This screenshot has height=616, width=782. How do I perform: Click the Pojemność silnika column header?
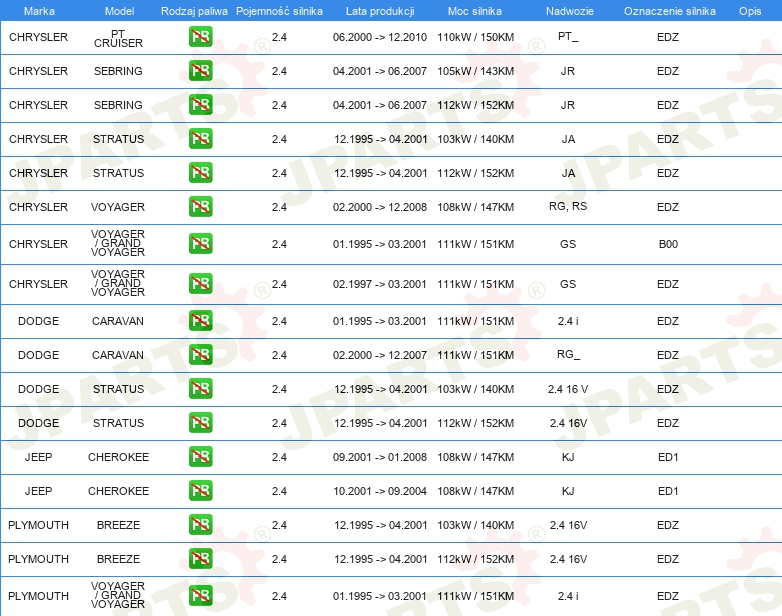coord(279,11)
